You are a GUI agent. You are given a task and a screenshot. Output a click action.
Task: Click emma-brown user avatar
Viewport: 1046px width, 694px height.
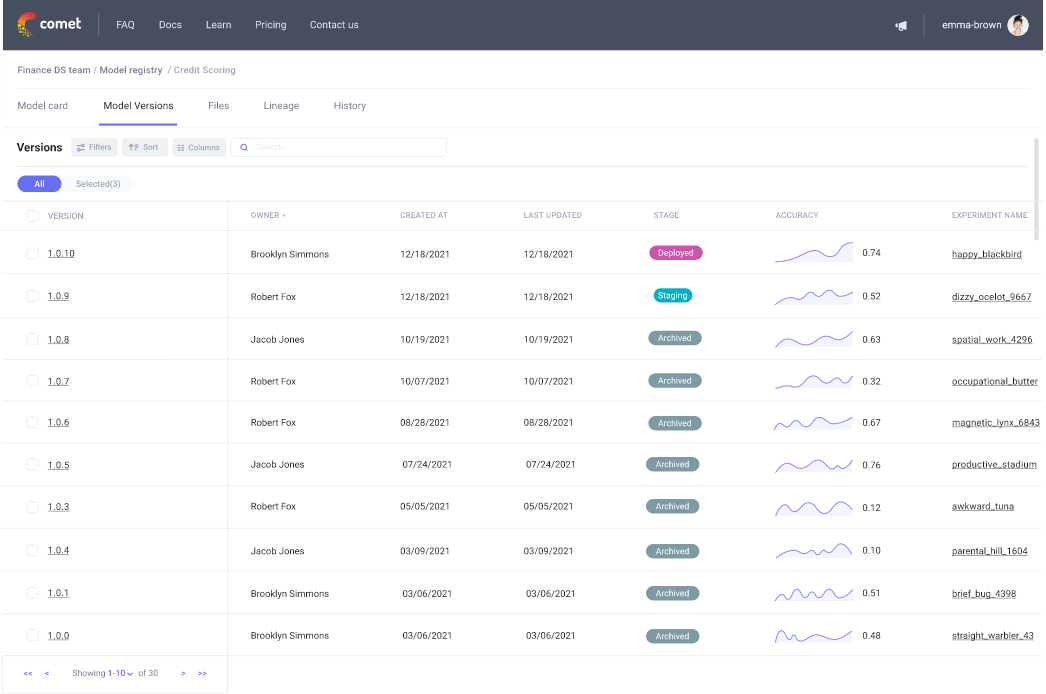coord(1017,25)
